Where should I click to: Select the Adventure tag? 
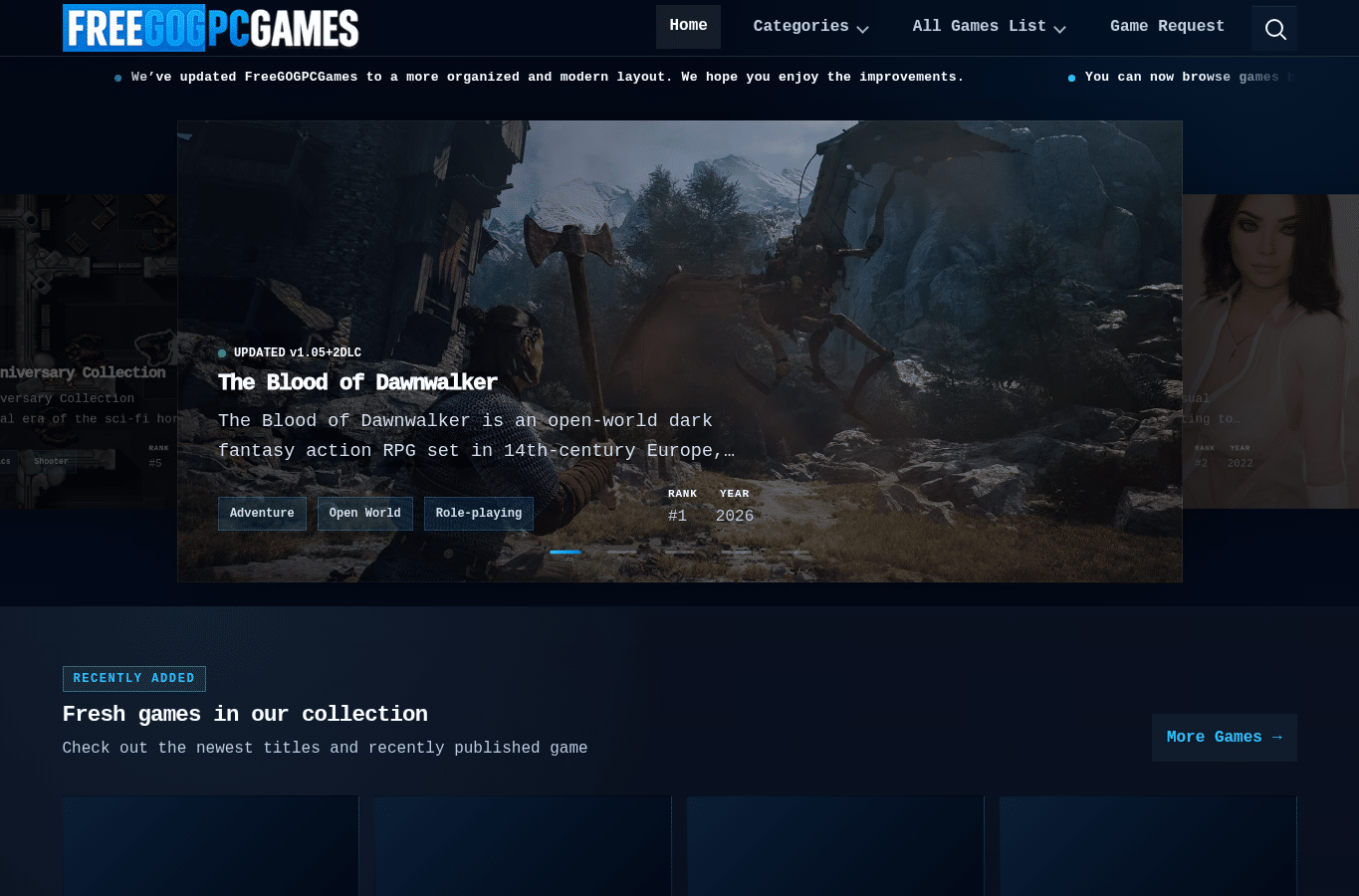(x=262, y=514)
